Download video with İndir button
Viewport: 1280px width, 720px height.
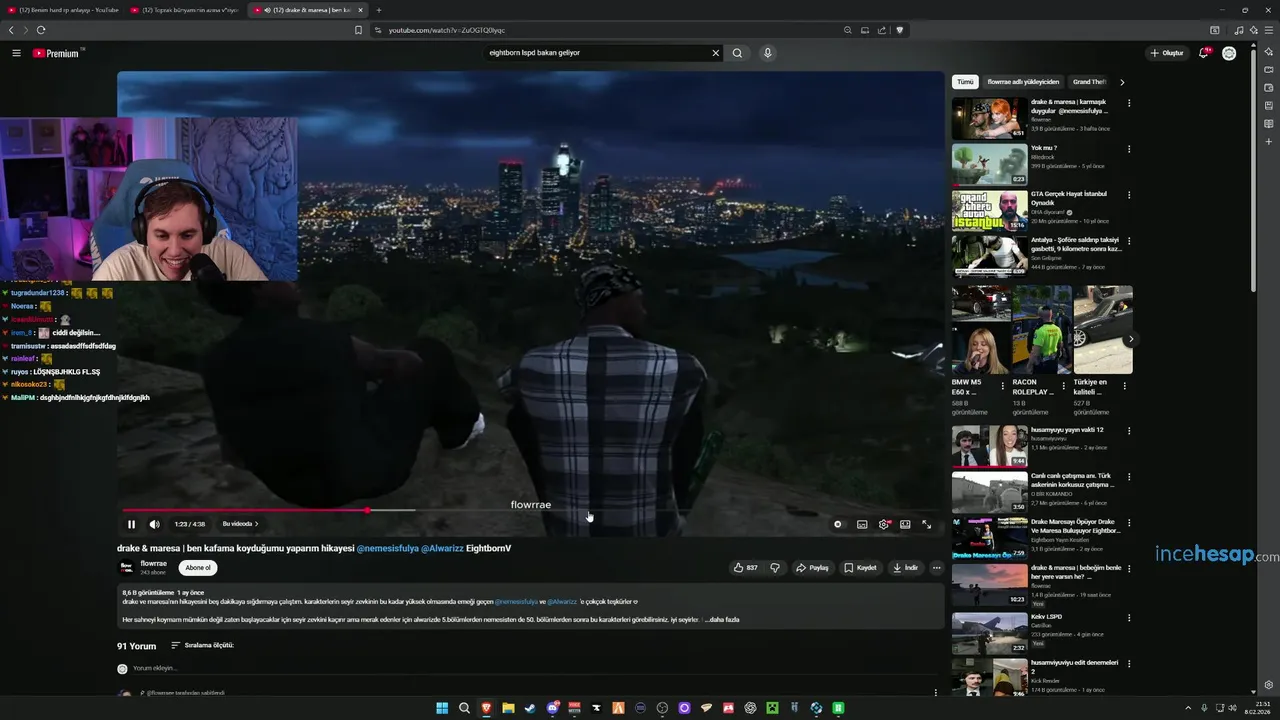point(905,567)
